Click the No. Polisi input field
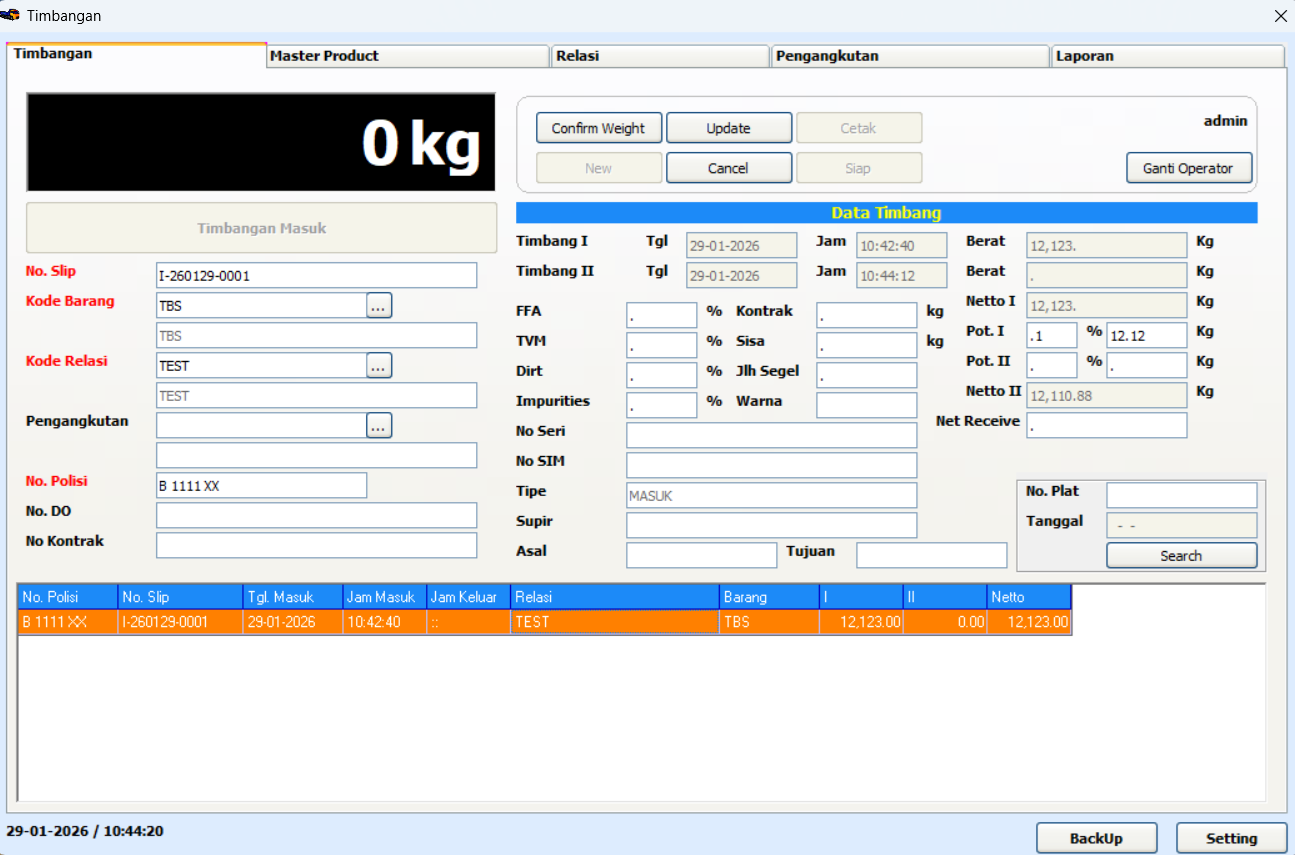Image resolution: width=1295 pixels, height=855 pixels. click(261, 486)
